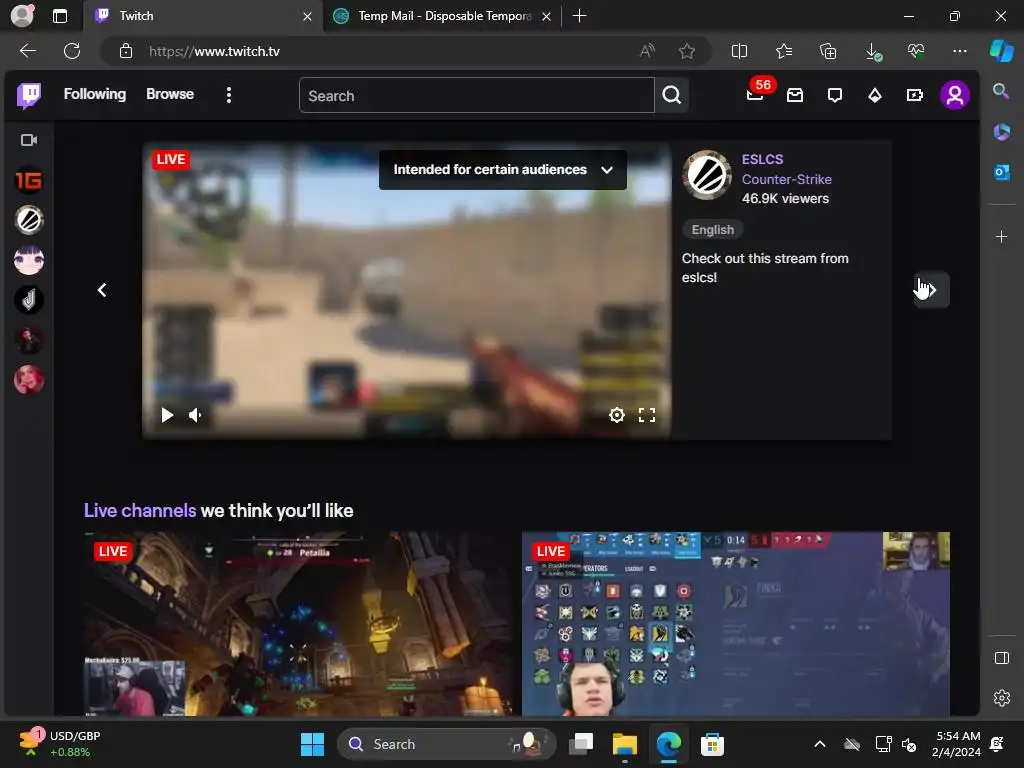Open the anime-avatar channel in sidebar
This screenshot has width=1024, height=768.
pos(29,260)
